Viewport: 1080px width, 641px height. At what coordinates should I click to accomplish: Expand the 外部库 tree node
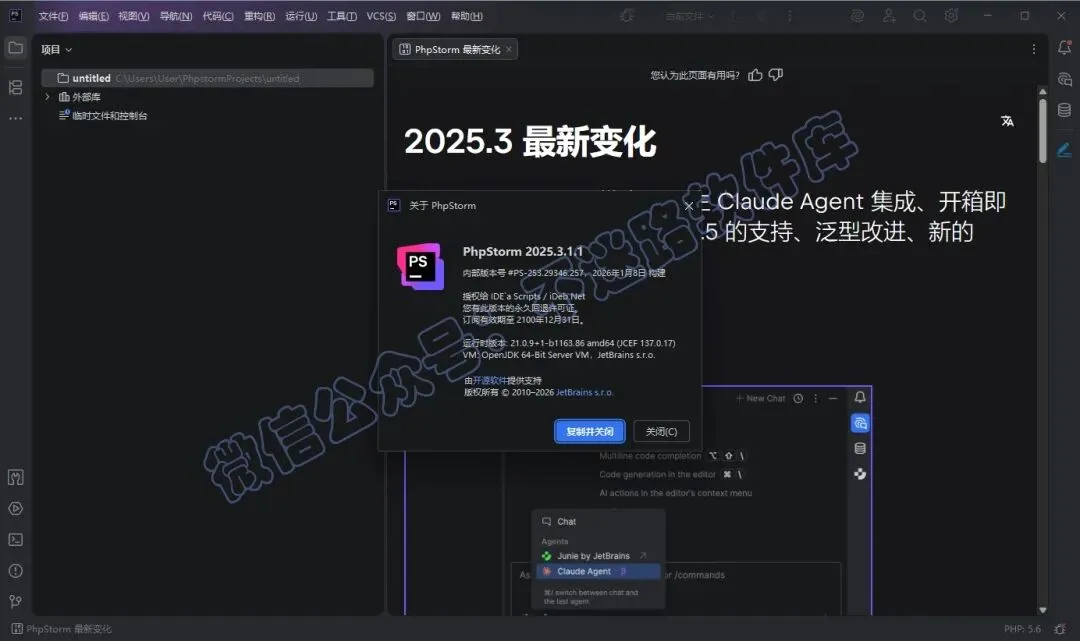tap(47, 97)
